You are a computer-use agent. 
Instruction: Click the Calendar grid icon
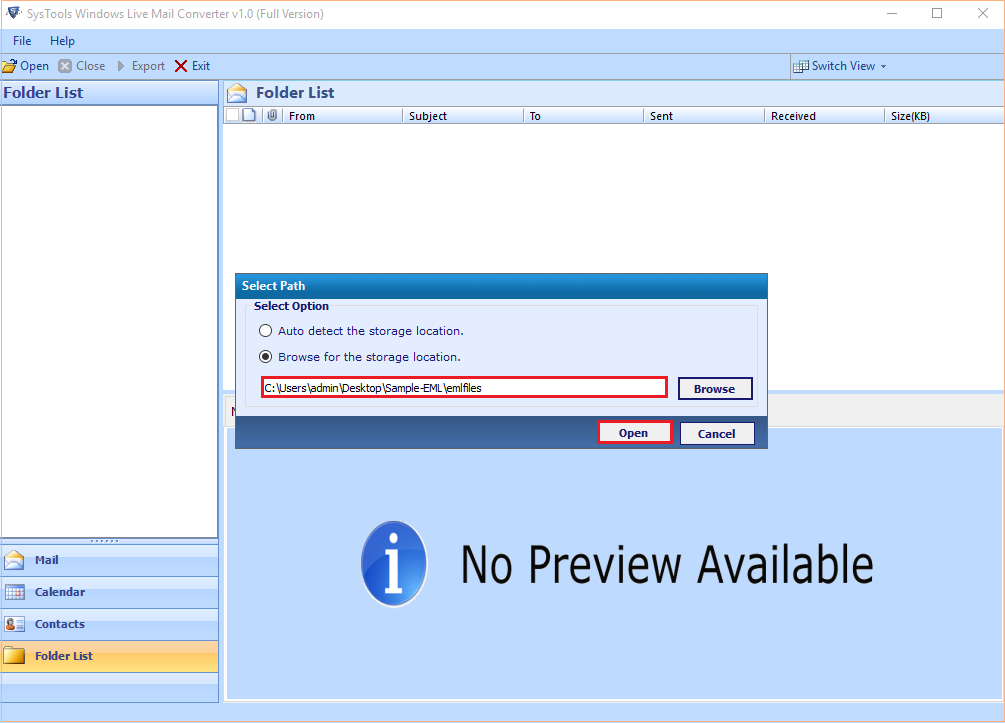coord(14,592)
